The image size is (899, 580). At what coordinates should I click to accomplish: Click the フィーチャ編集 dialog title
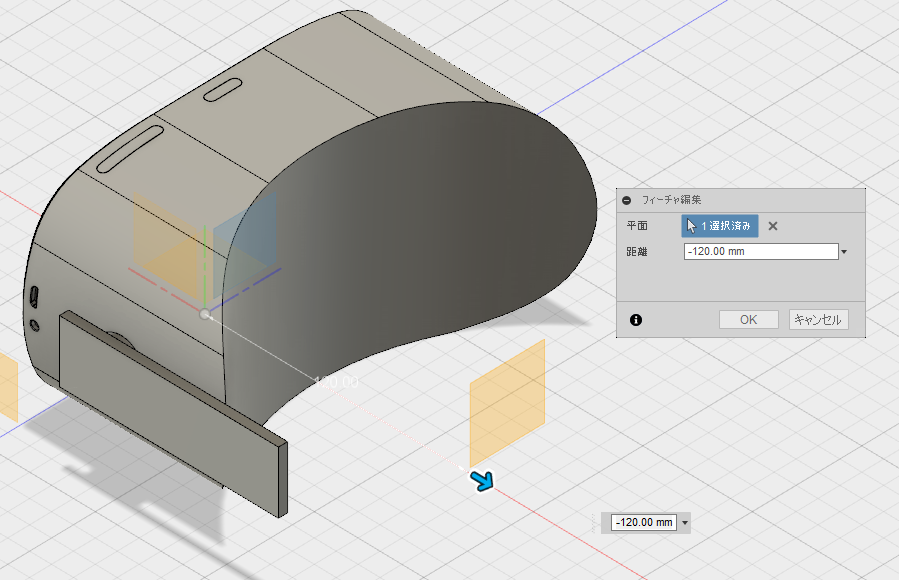click(671, 200)
